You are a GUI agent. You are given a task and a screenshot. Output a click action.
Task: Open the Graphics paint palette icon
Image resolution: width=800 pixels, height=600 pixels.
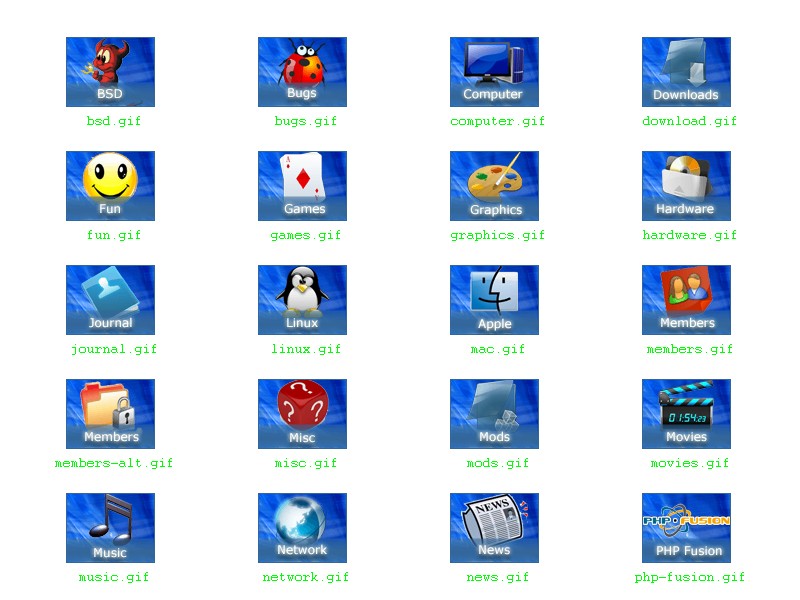[494, 186]
